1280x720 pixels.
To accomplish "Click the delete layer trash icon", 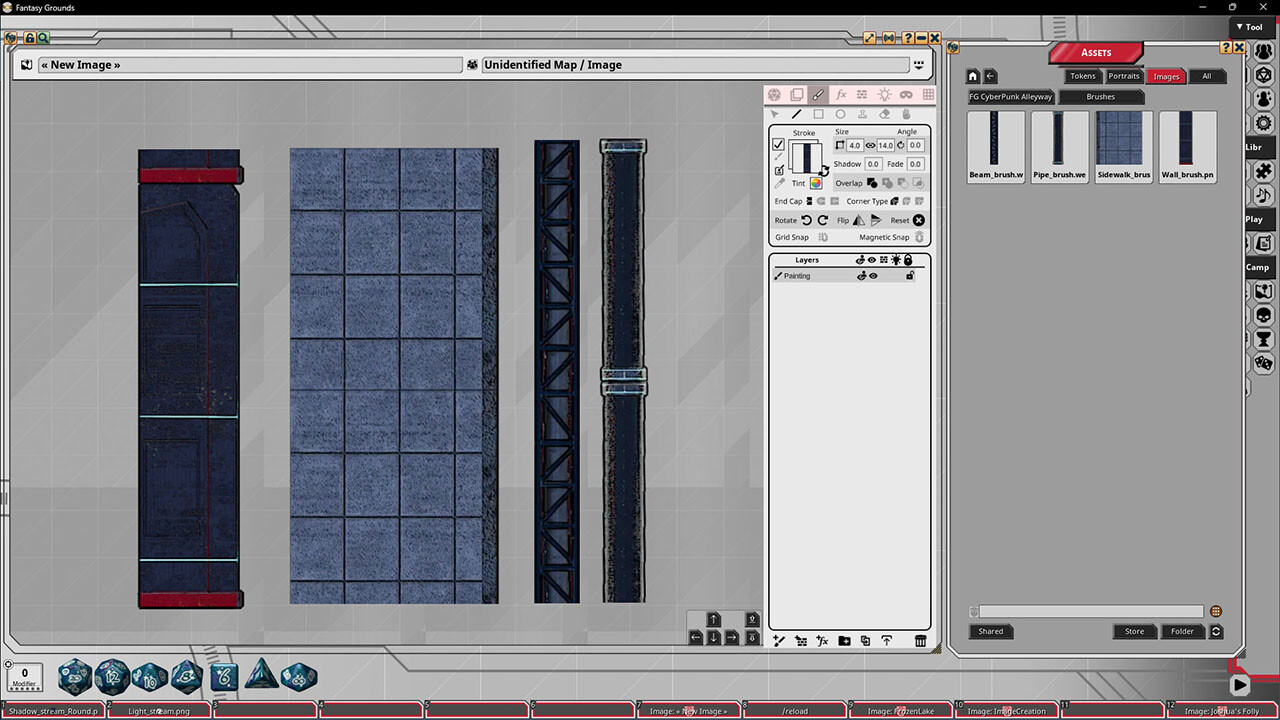I will pyautogui.click(x=920, y=641).
